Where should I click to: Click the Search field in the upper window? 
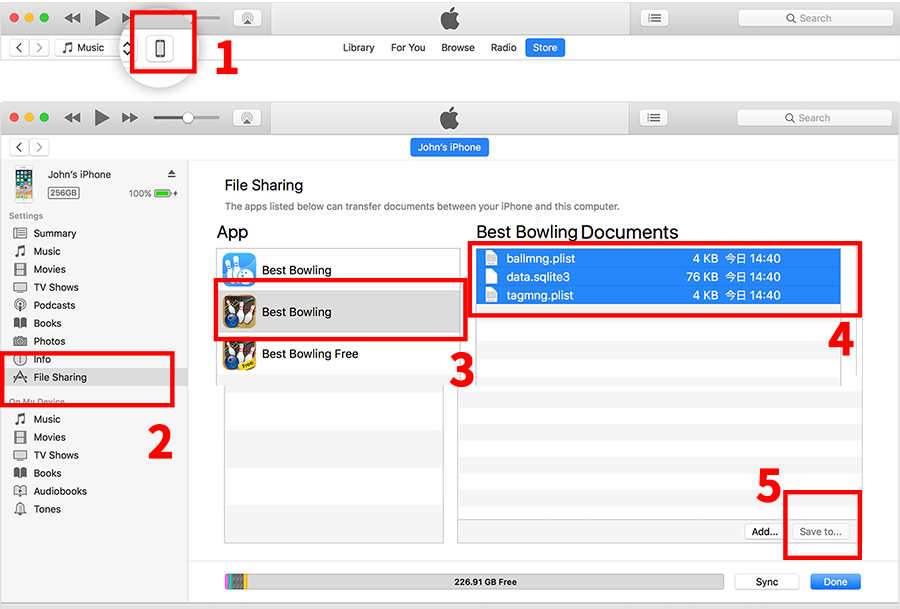[815, 18]
